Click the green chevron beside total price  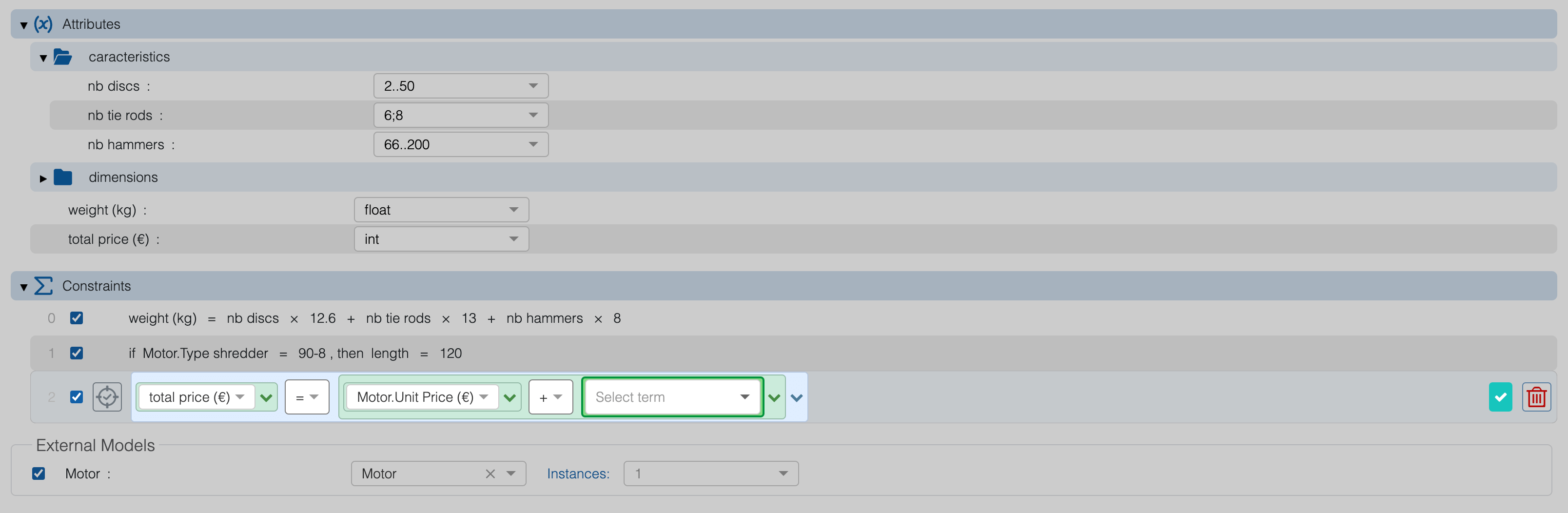point(266,397)
